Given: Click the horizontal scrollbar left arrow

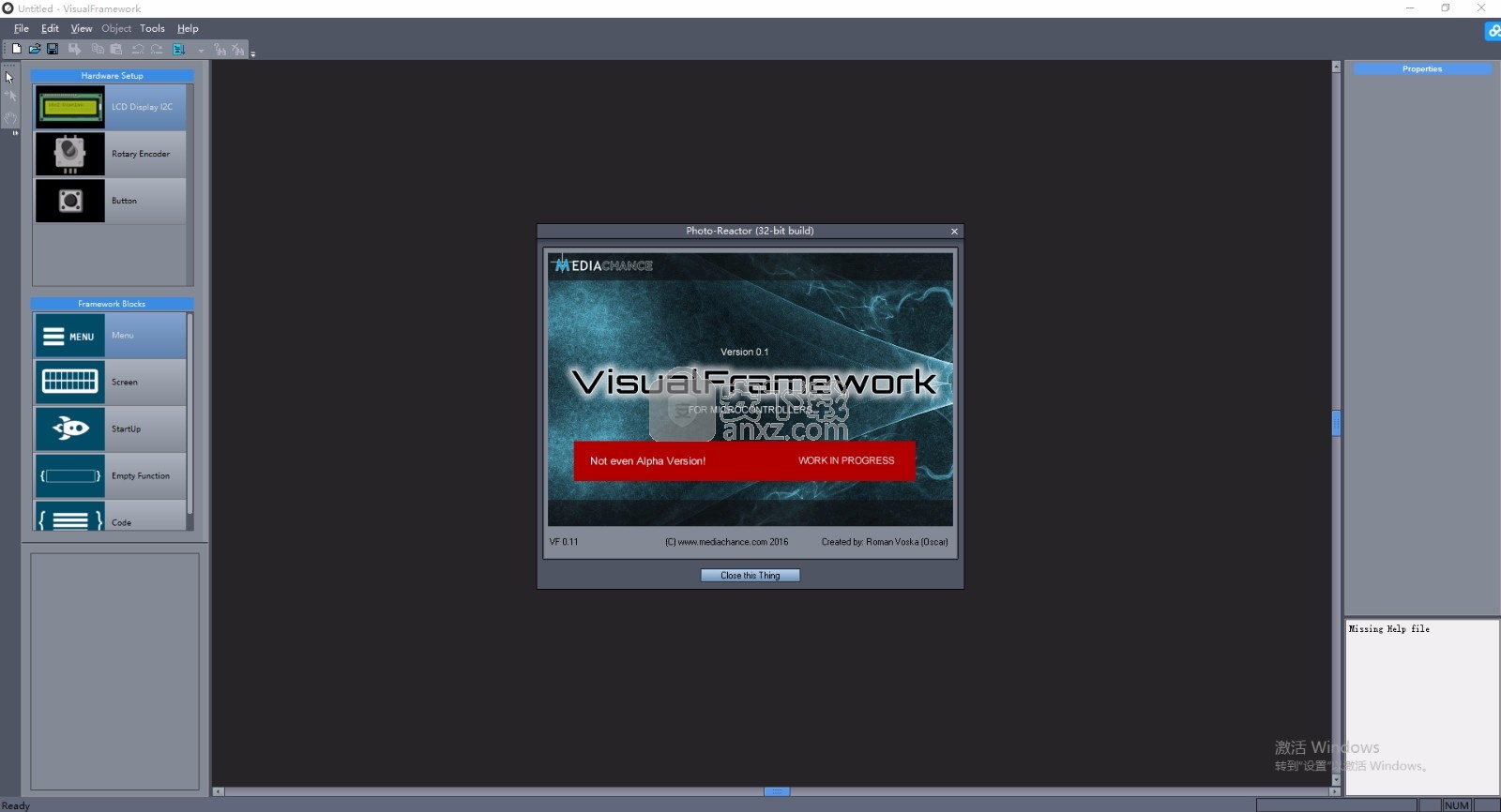Looking at the screenshot, I should click(219, 792).
